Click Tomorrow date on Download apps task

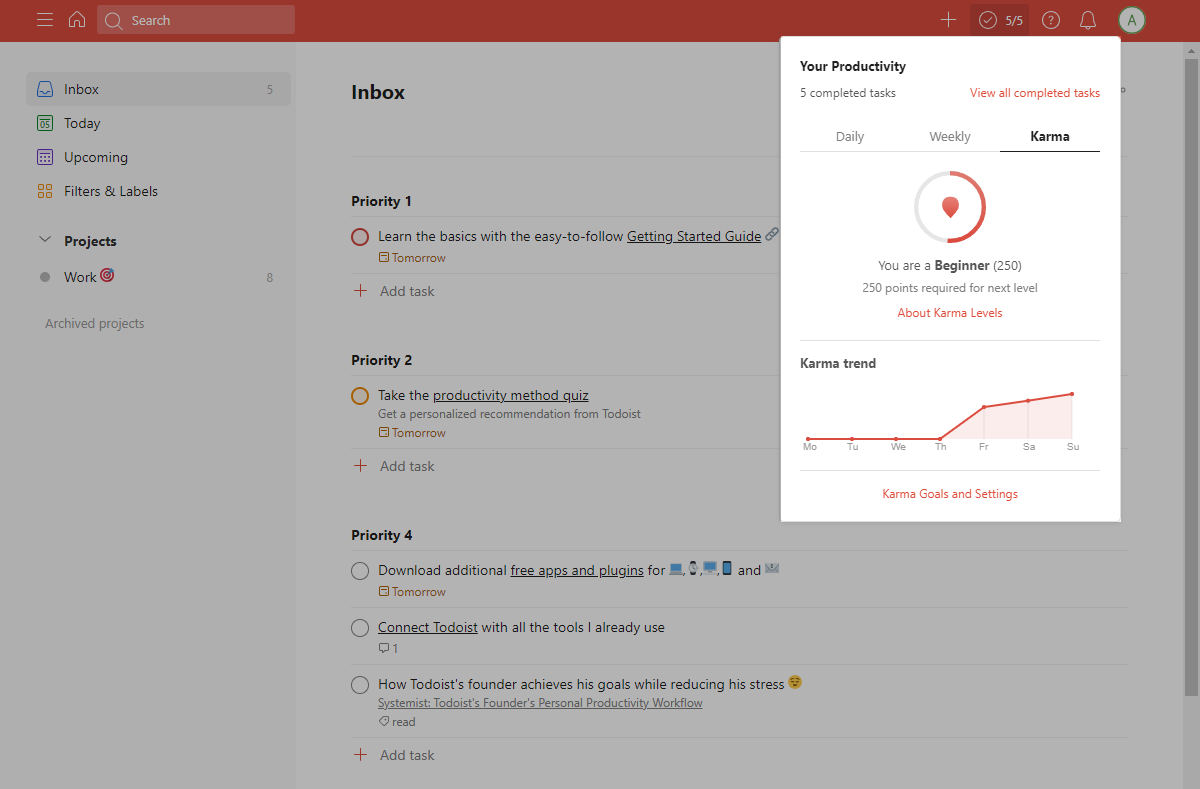412,592
